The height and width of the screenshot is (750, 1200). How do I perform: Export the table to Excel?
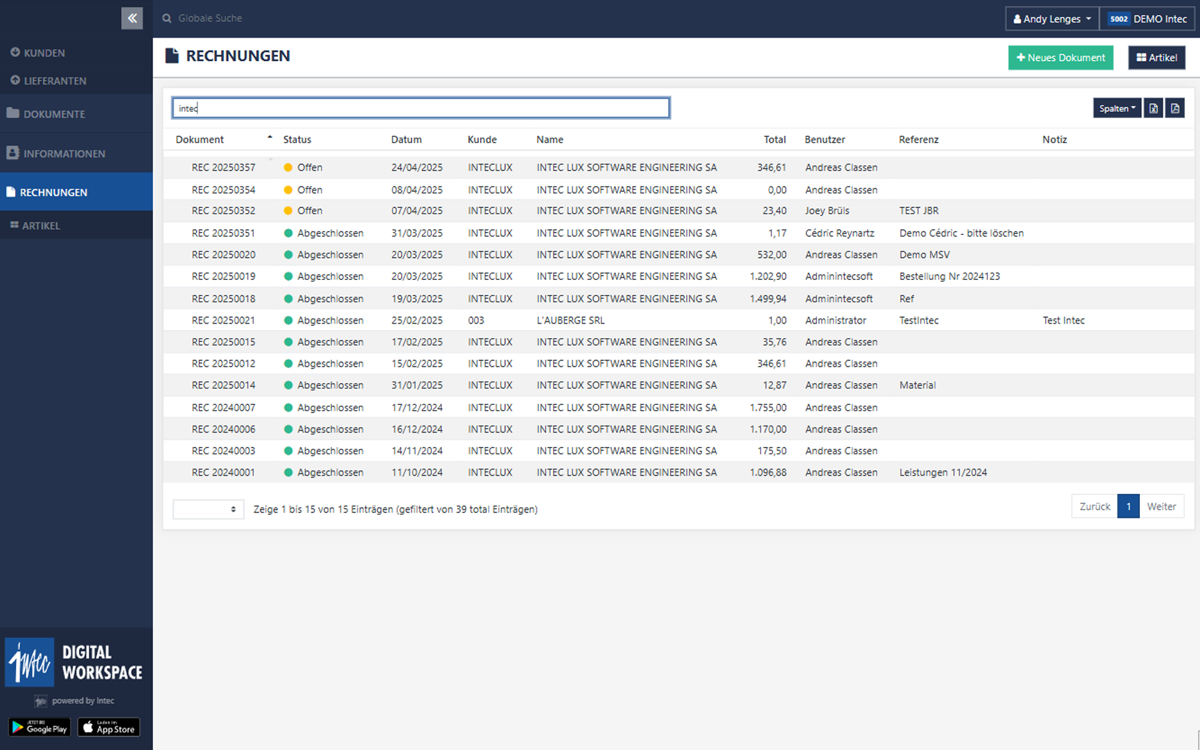tap(1153, 108)
